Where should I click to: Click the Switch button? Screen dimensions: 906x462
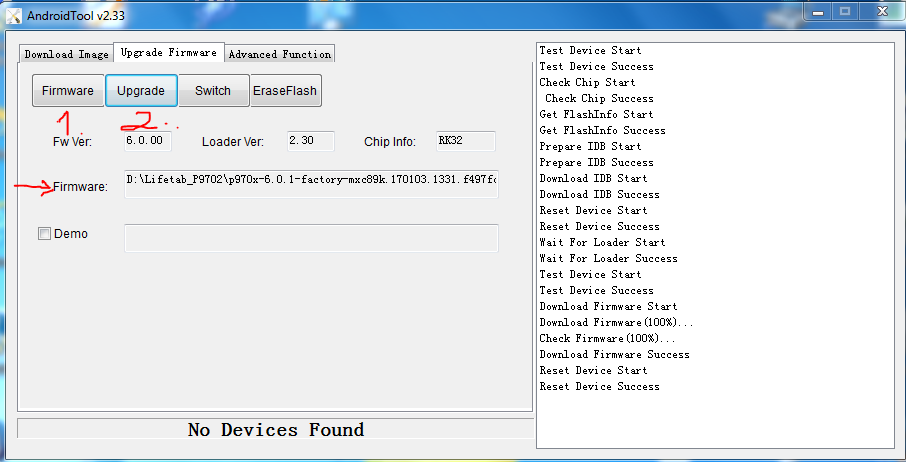coord(213,91)
